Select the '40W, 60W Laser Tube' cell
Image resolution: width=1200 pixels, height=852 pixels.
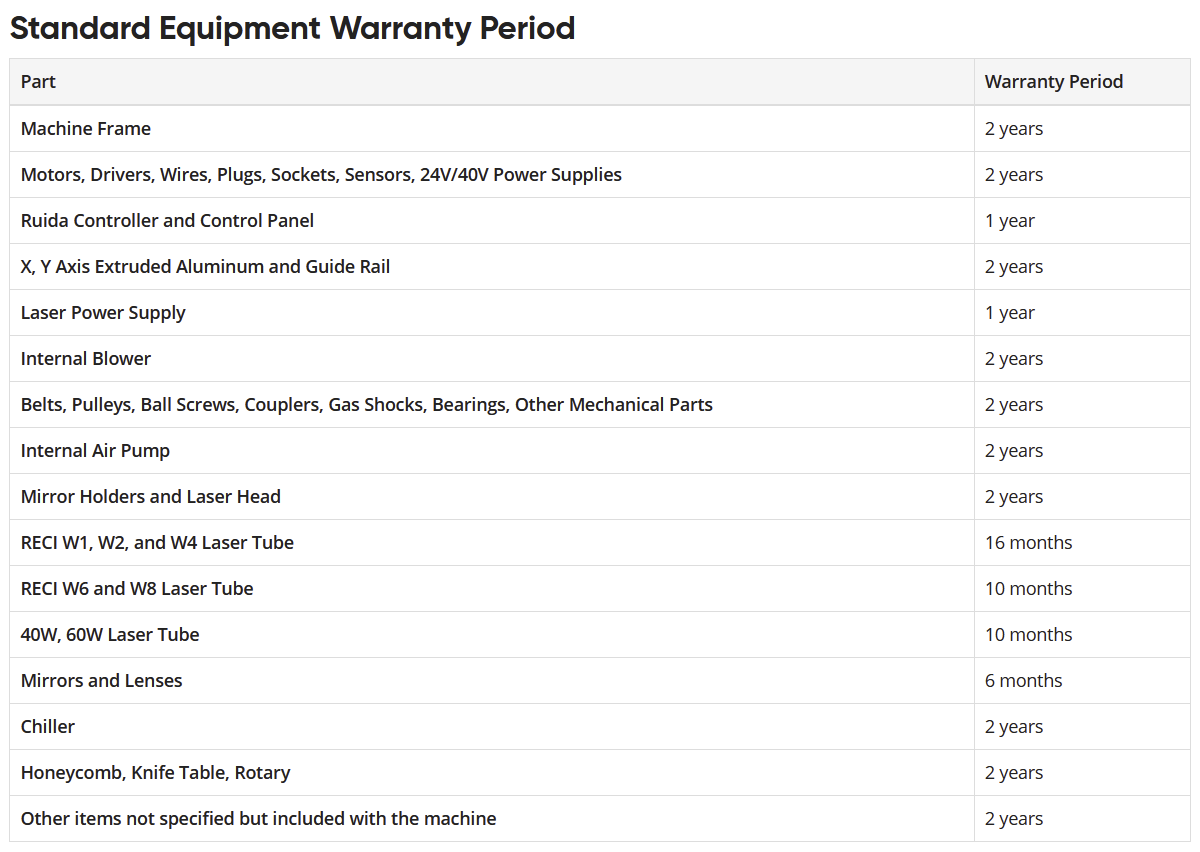pyautogui.click(x=110, y=635)
